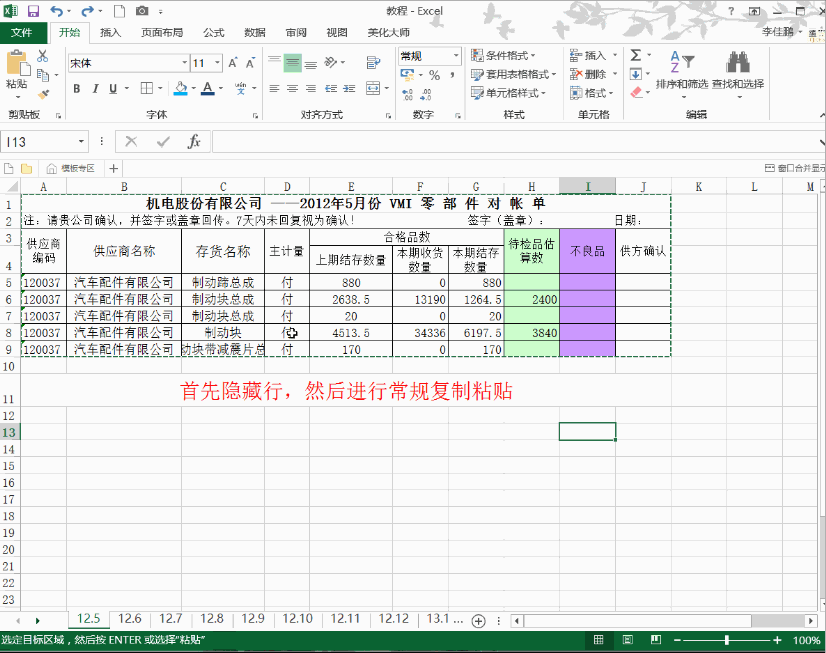Switch to sheet tab 12.8
The width and height of the screenshot is (826, 653).
[x=211, y=619]
